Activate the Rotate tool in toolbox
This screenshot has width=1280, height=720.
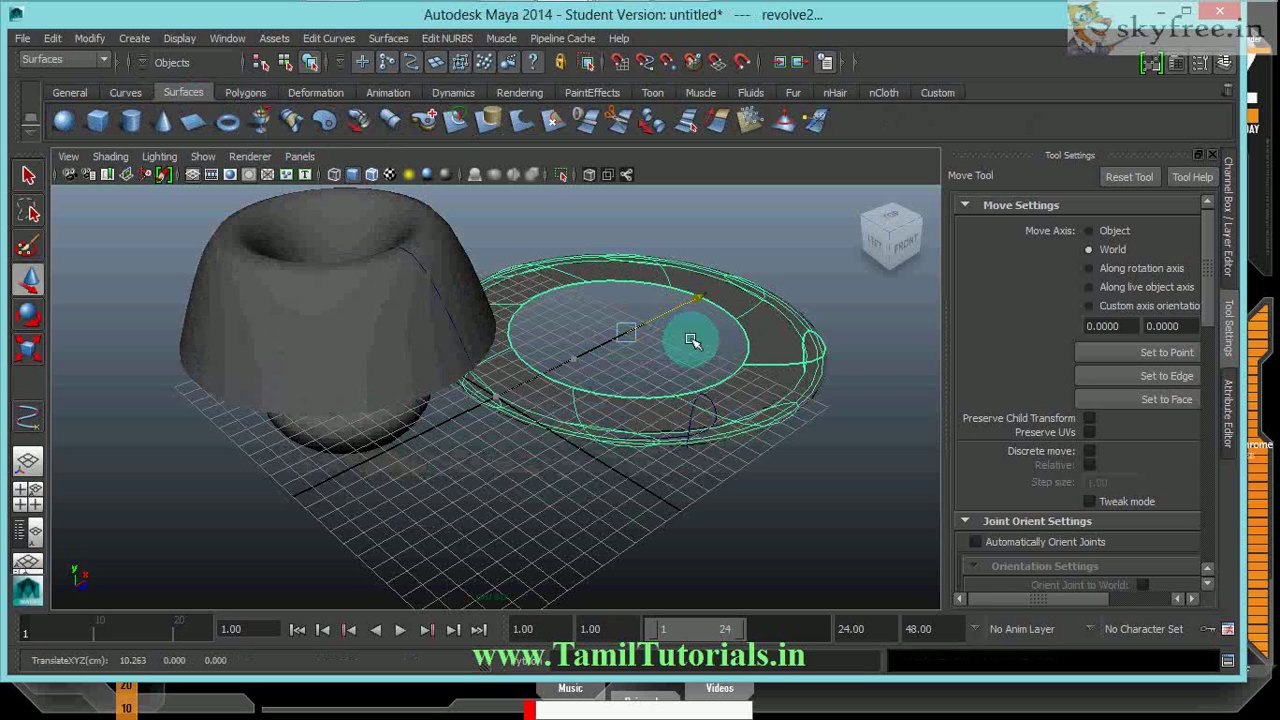pyautogui.click(x=28, y=314)
